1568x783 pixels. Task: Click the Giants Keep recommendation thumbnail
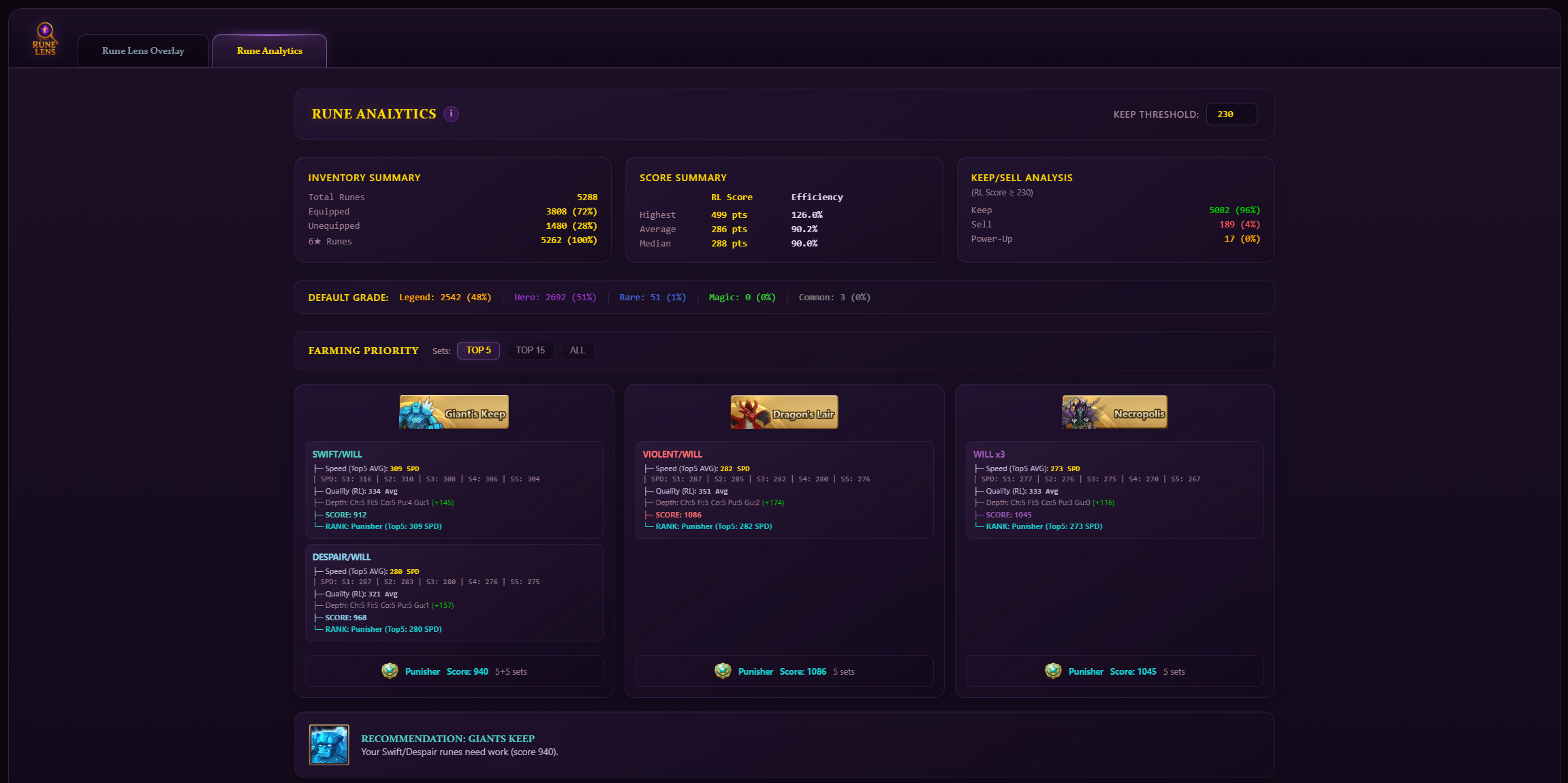(x=329, y=745)
